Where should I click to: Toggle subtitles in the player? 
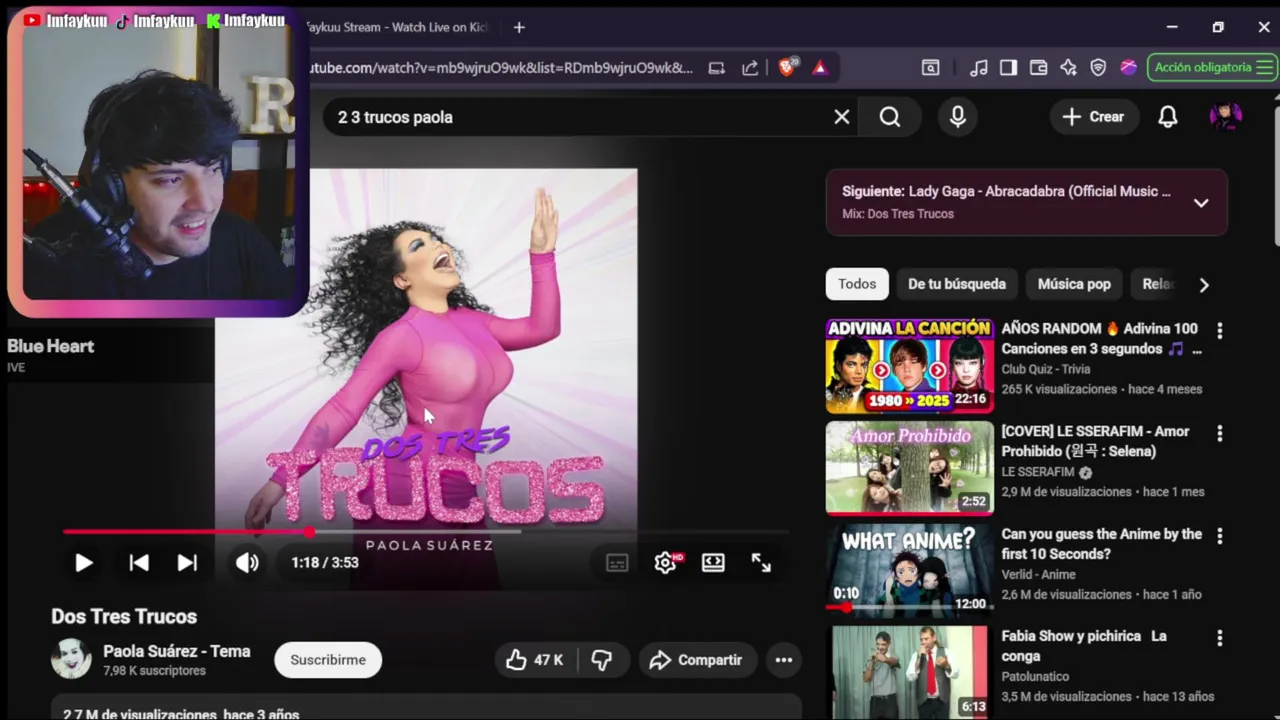617,563
